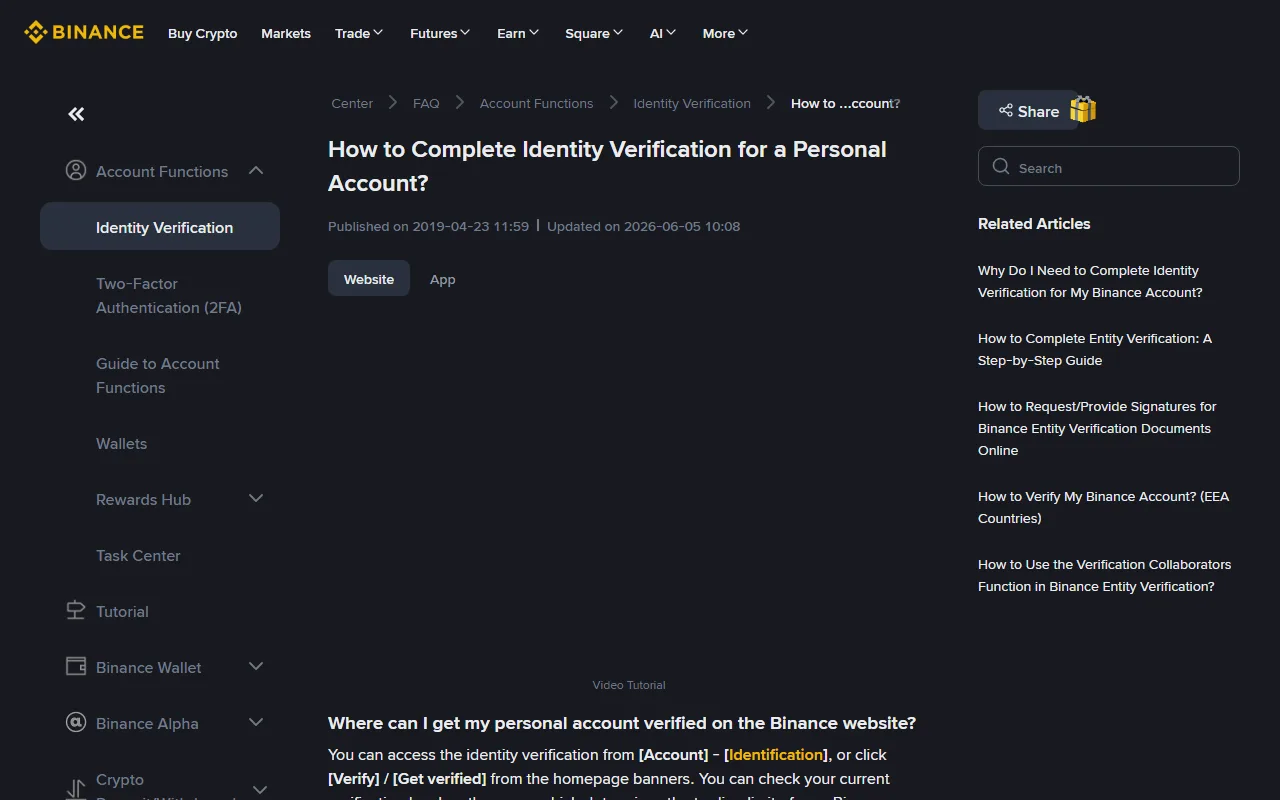This screenshot has height=800, width=1280.
Task: Click the FAQ breadcrumb link
Action: [x=426, y=103]
